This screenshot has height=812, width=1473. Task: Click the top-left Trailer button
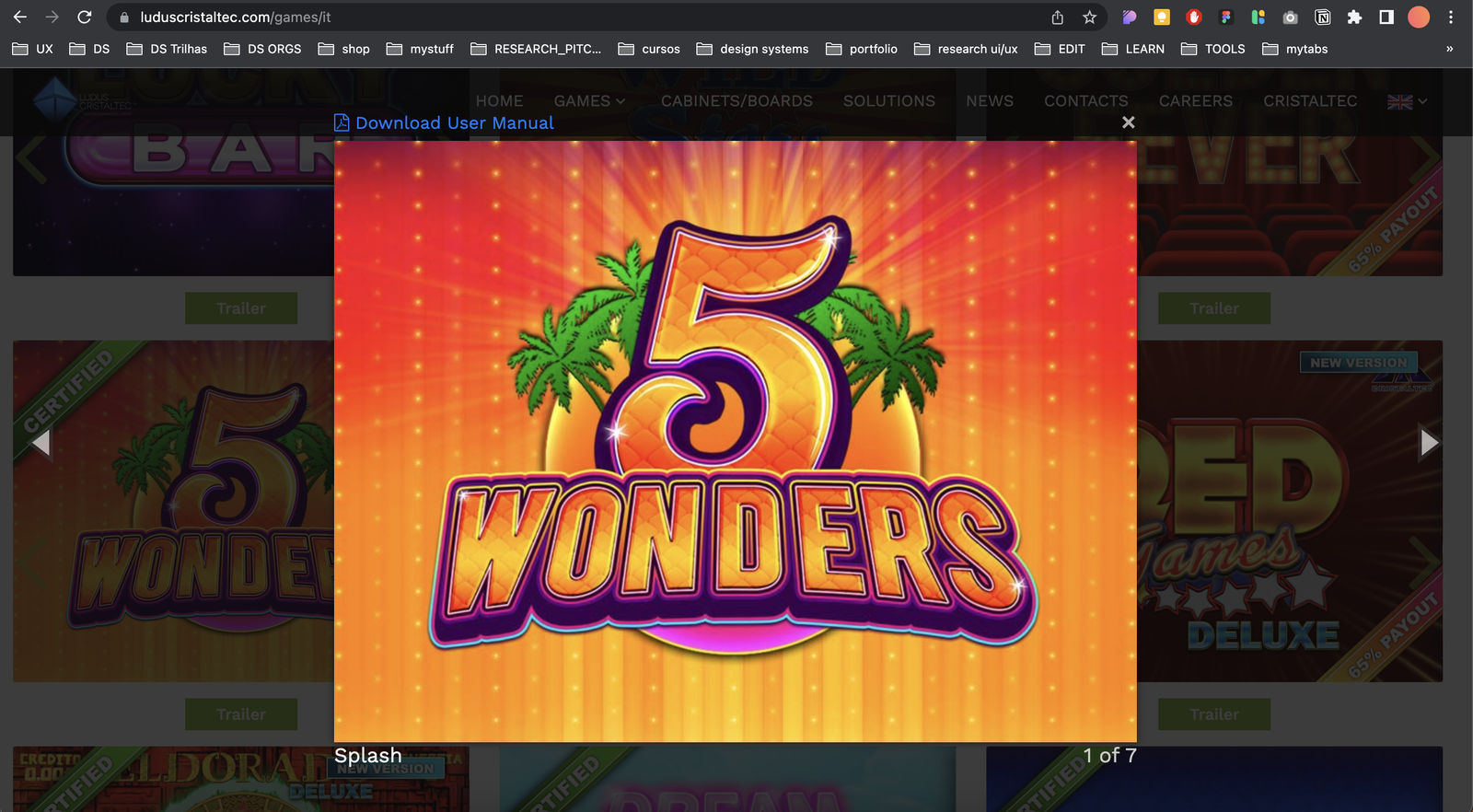pyautogui.click(x=241, y=308)
